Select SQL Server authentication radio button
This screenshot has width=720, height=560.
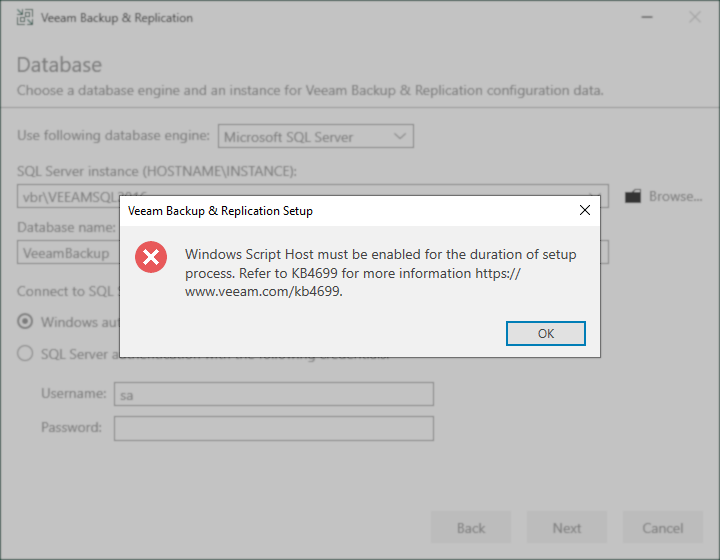tap(25, 353)
